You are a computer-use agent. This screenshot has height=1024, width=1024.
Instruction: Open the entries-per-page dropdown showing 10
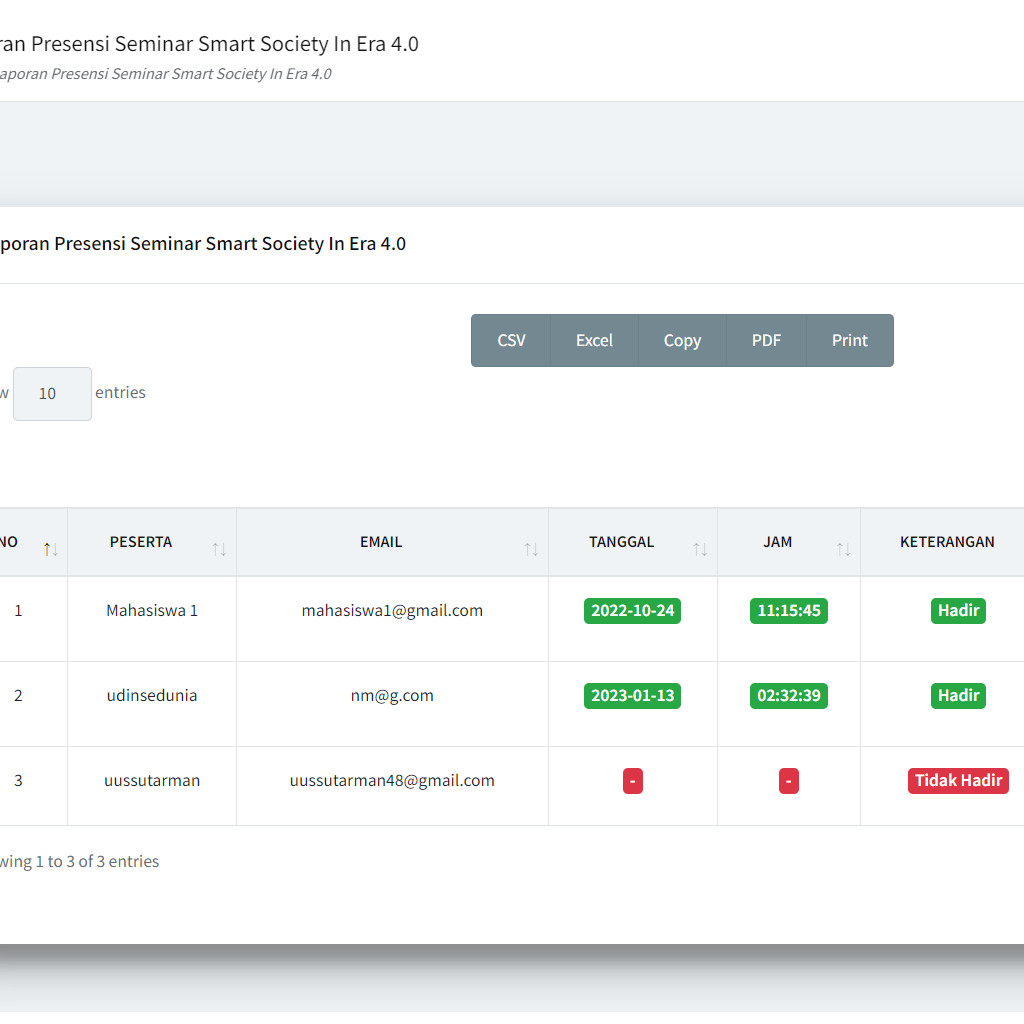pos(52,394)
